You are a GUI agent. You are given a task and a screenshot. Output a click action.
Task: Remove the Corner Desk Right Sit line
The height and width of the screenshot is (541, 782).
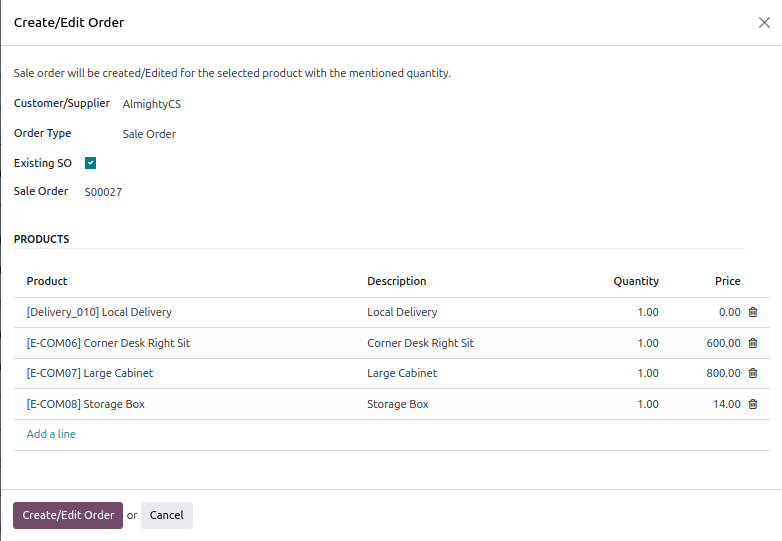click(x=752, y=343)
